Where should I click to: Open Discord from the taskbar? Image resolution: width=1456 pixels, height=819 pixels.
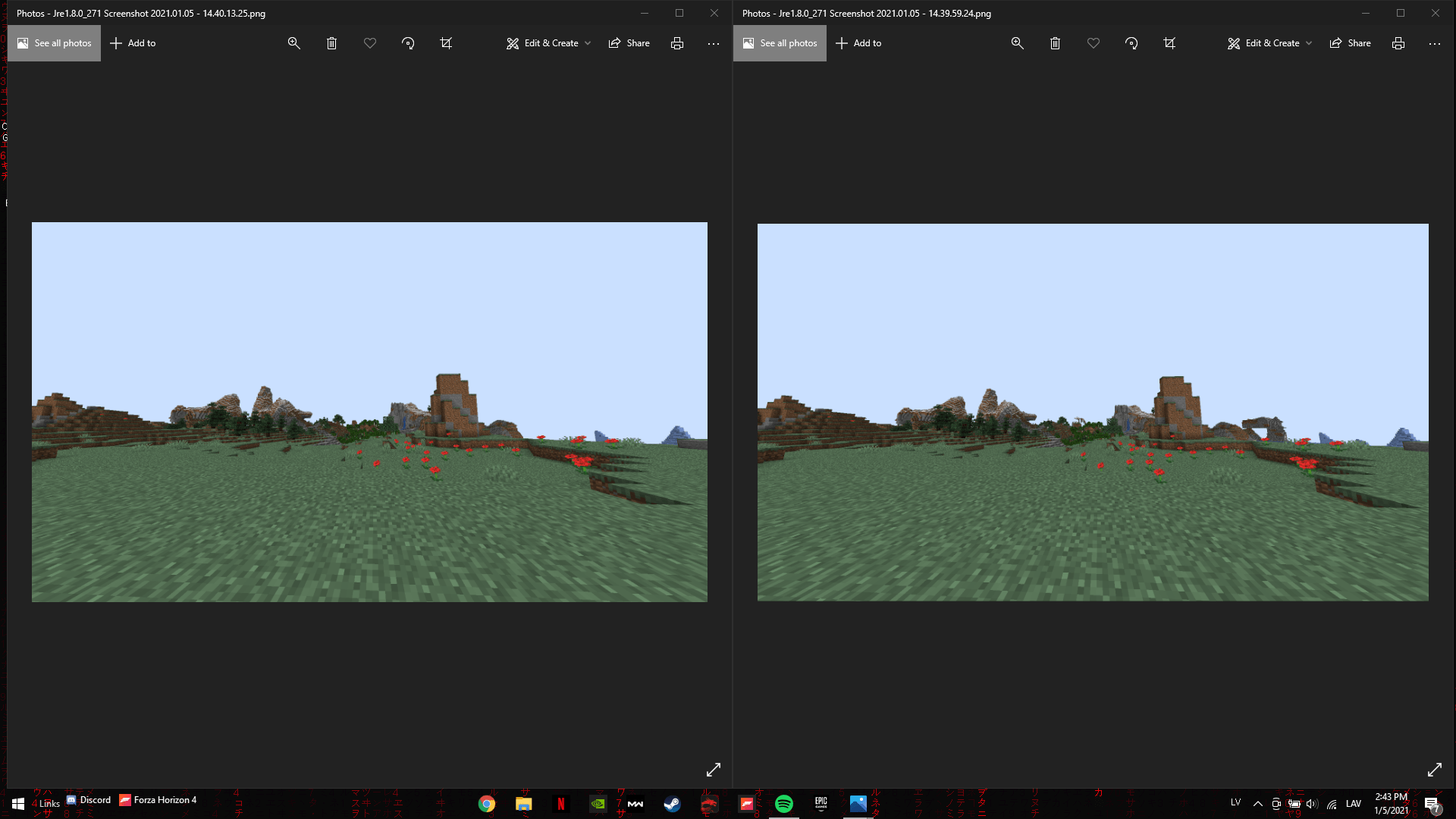click(89, 800)
